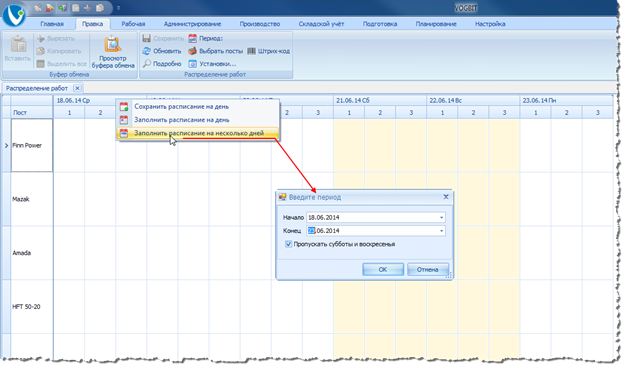Click the Выделить все select-all icon
The image size is (624, 366).
(40, 64)
